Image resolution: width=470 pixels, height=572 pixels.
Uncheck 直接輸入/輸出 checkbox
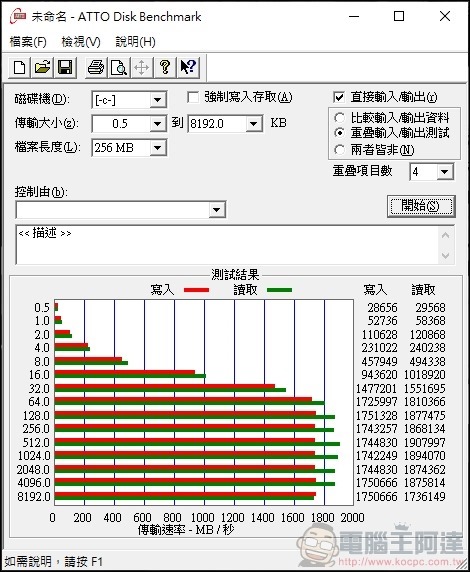pyautogui.click(x=339, y=97)
